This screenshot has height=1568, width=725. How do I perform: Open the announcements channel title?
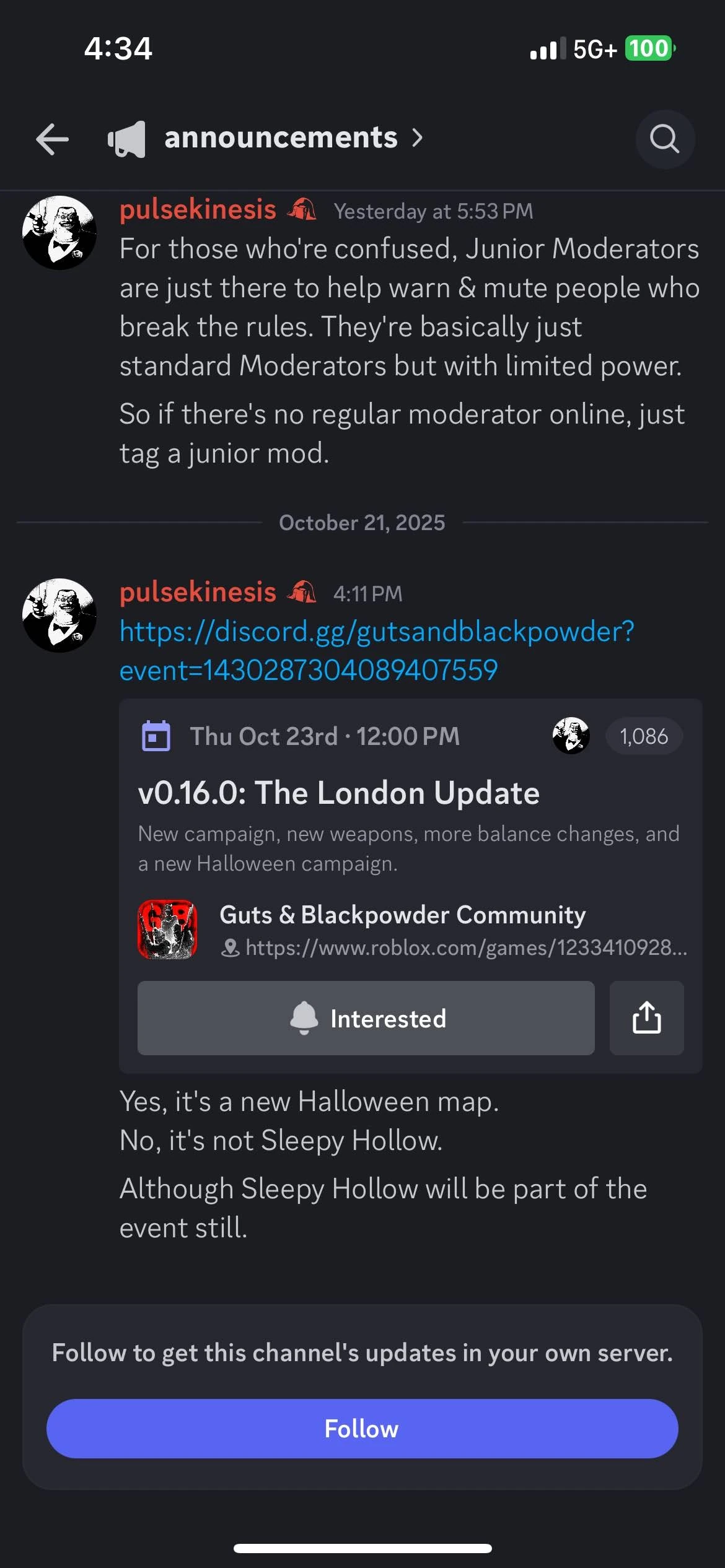pos(281,137)
